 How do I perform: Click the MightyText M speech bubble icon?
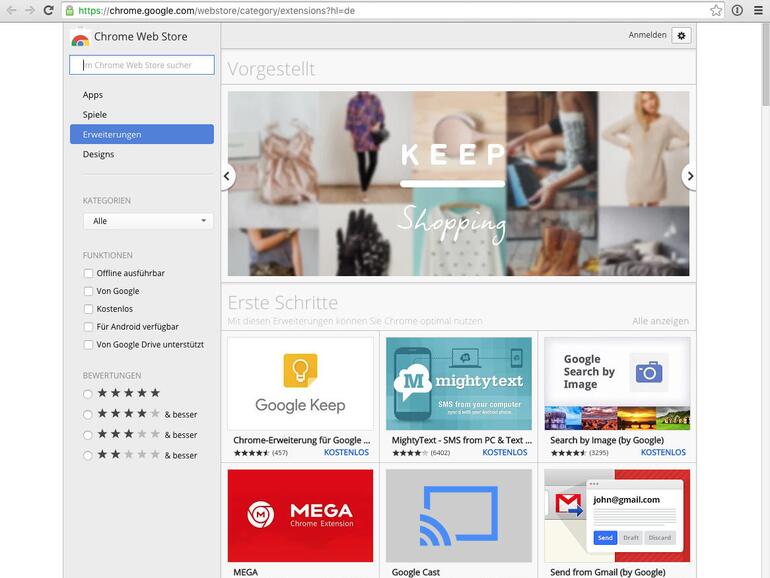pos(412,381)
